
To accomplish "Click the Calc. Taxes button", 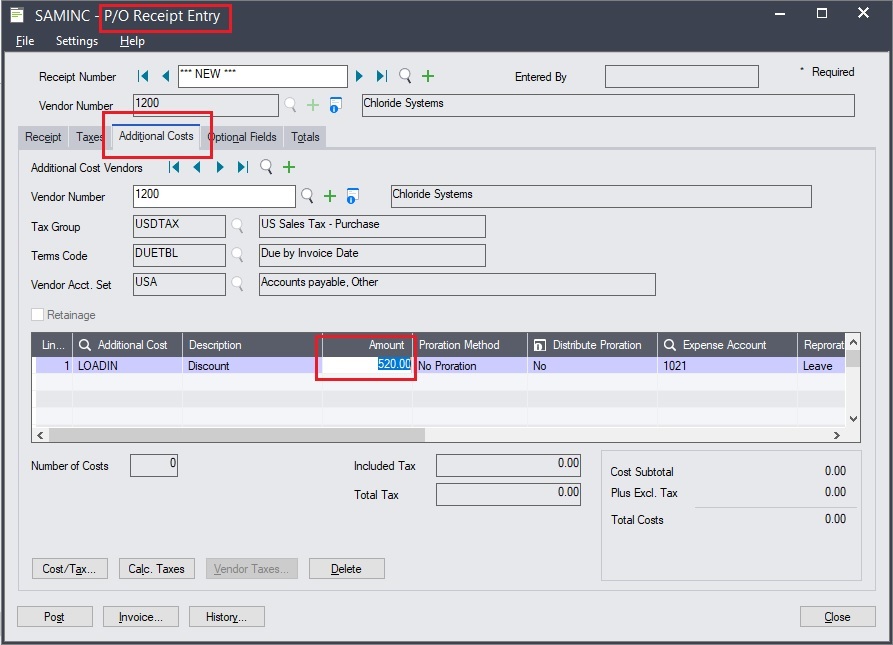I will (157, 569).
